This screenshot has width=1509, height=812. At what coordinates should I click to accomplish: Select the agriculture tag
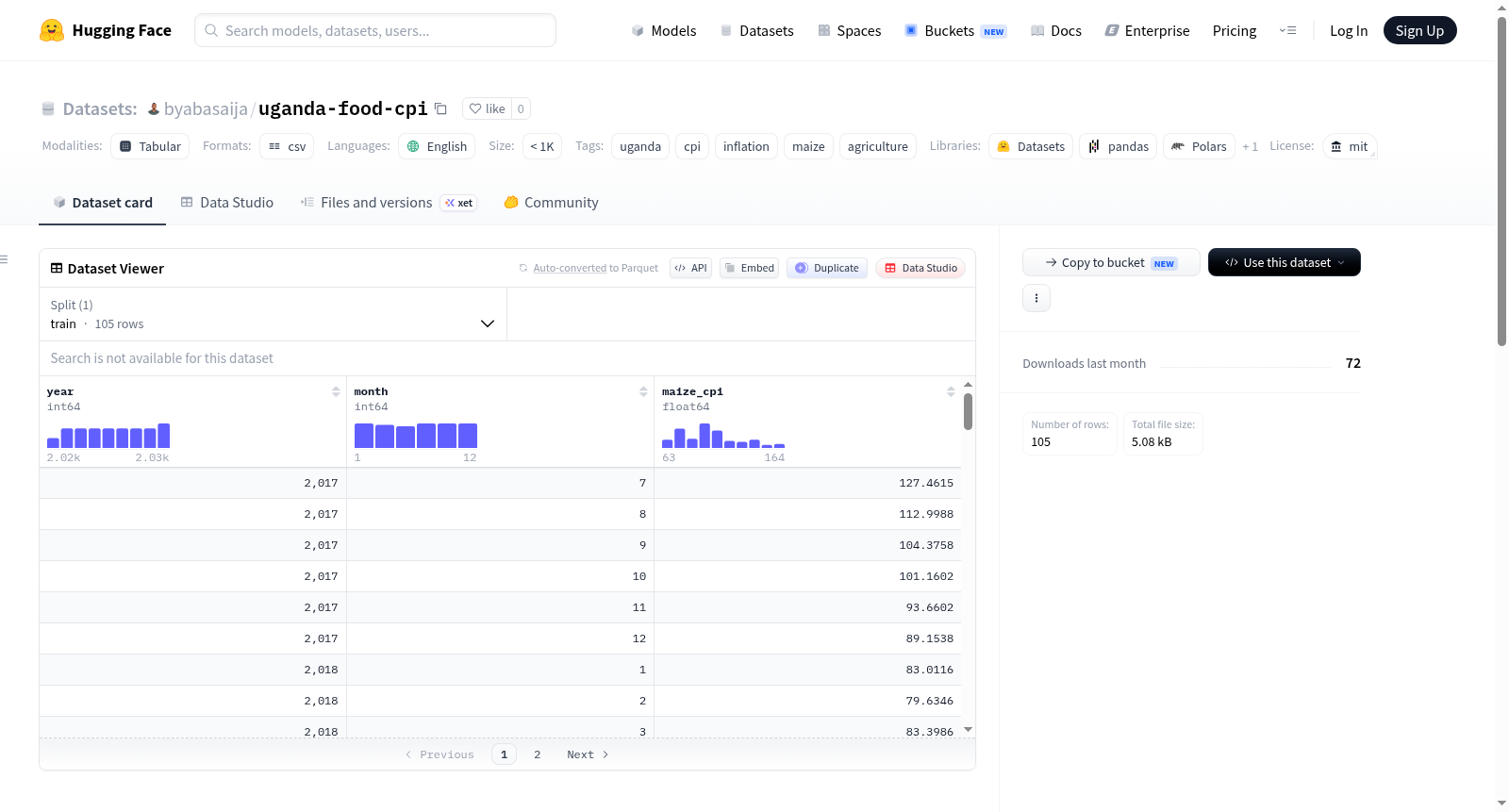click(x=877, y=146)
